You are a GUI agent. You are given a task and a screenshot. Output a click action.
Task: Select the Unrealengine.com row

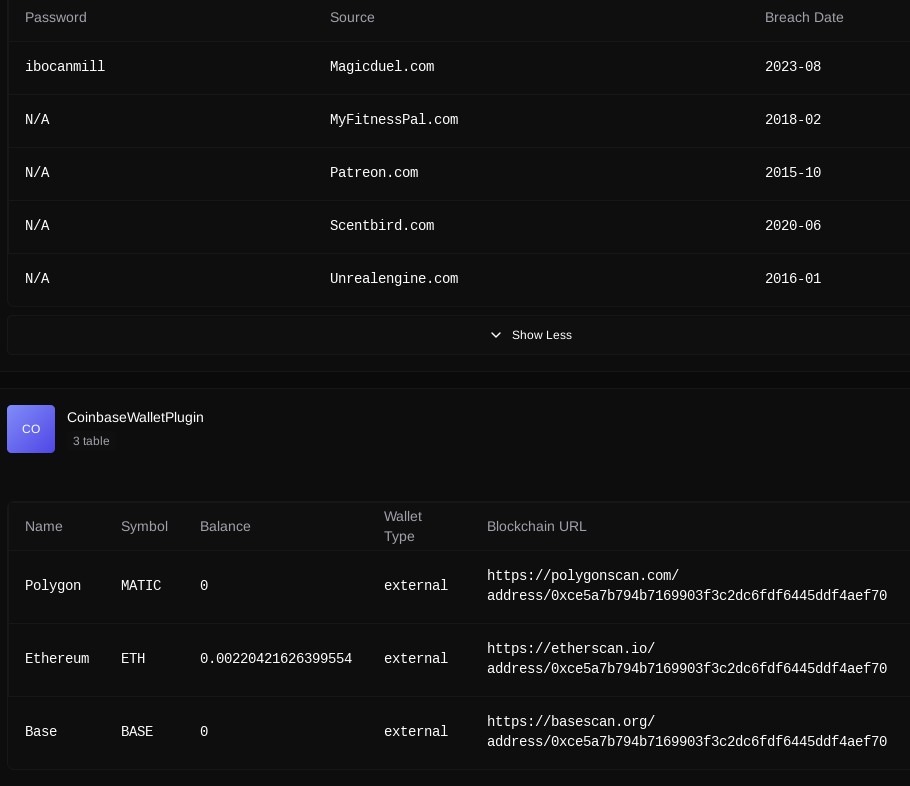pyautogui.click(x=458, y=279)
